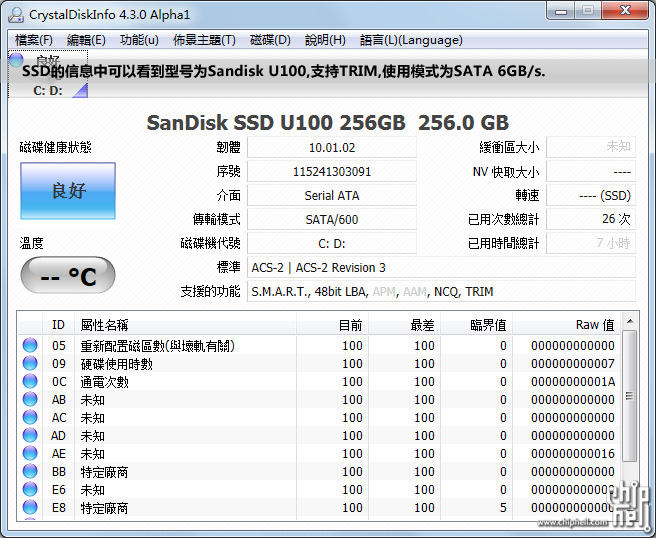Click raw value 00000000001A
Screen dimensions: 656x538
tap(573, 382)
